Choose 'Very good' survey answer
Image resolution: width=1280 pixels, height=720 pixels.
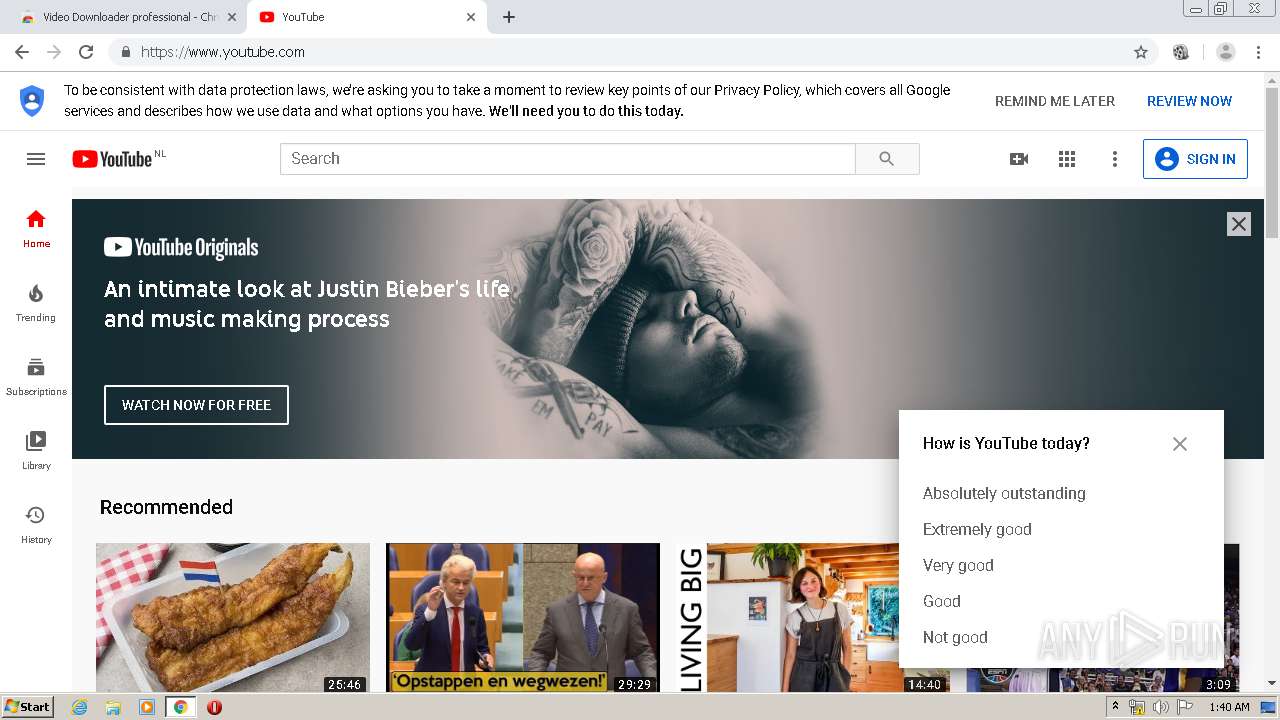click(958, 565)
